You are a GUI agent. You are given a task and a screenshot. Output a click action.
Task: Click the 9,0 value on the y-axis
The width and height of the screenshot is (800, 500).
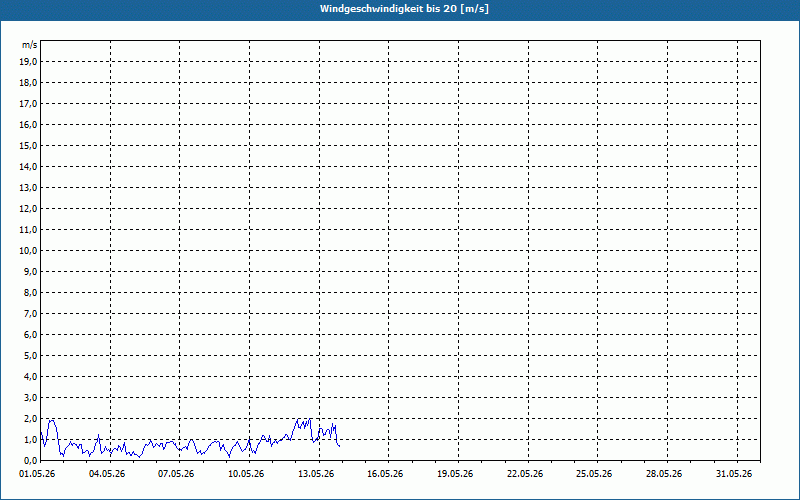[x=31, y=271]
